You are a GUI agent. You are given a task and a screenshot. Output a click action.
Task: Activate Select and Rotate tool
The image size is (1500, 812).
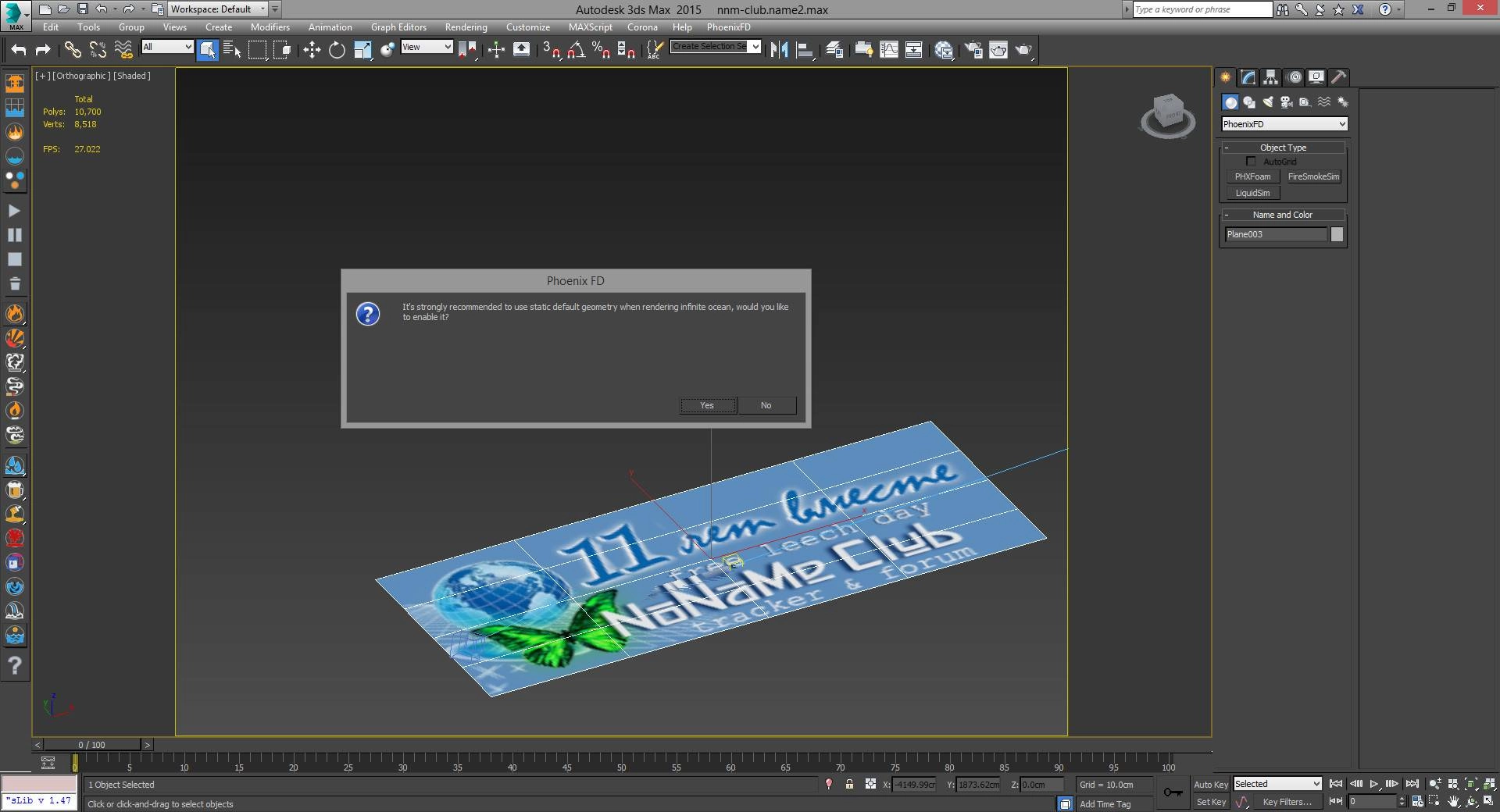click(x=337, y=50)
